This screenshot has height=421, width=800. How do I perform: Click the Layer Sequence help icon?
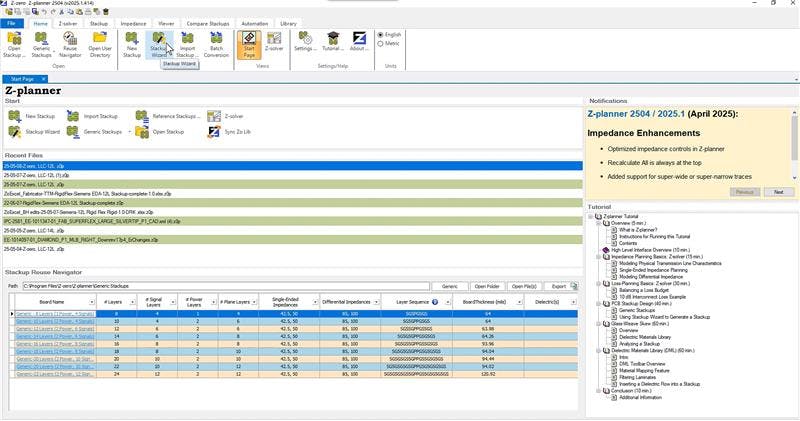pos(435,302)
